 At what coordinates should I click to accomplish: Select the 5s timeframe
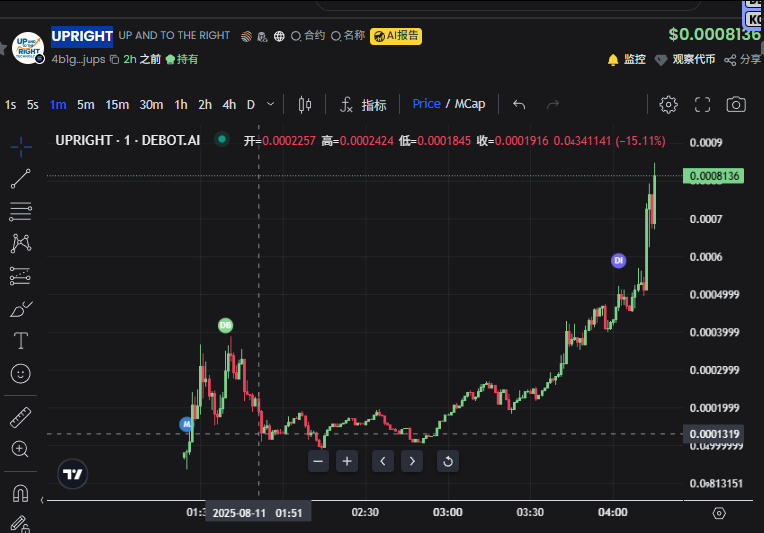pos(33,105)
